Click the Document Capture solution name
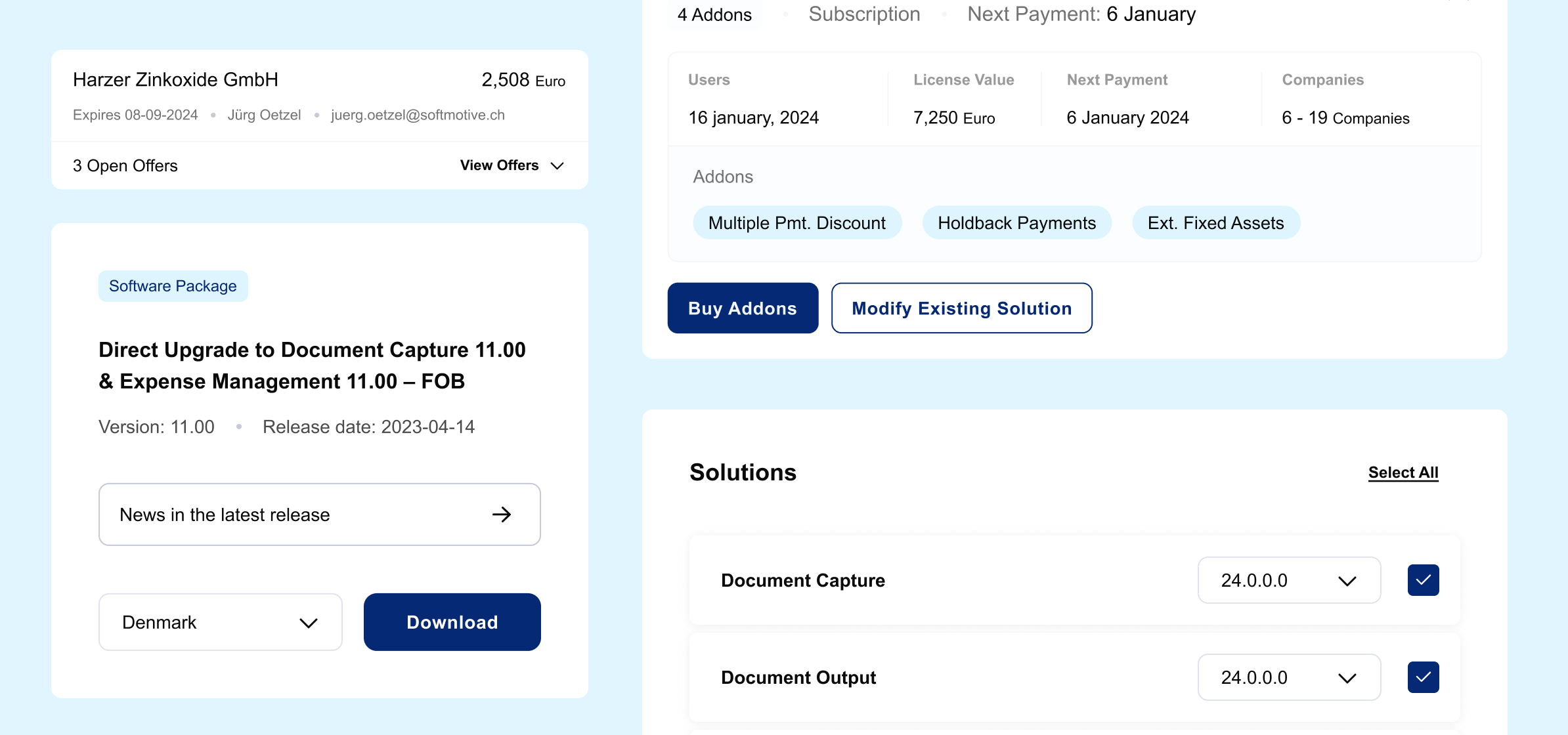This screenshot has height=735, width=1568. [803, 581]
